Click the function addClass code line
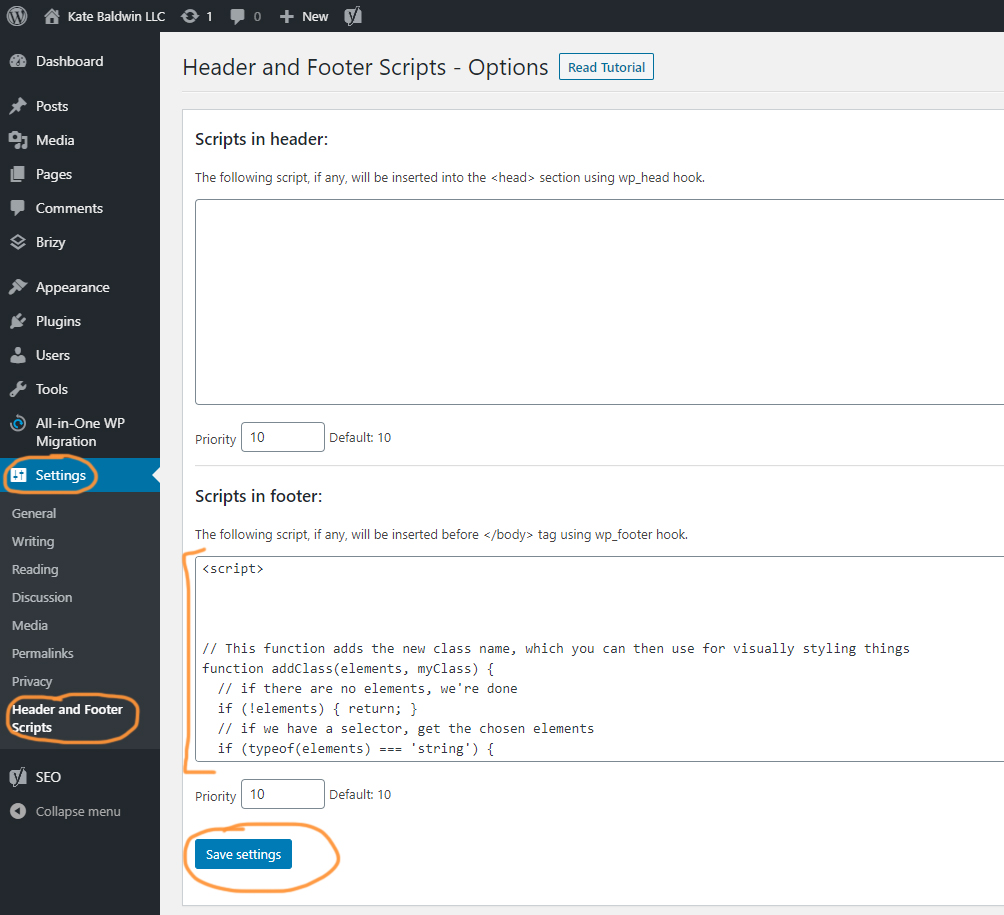 (x=348, y=668)
